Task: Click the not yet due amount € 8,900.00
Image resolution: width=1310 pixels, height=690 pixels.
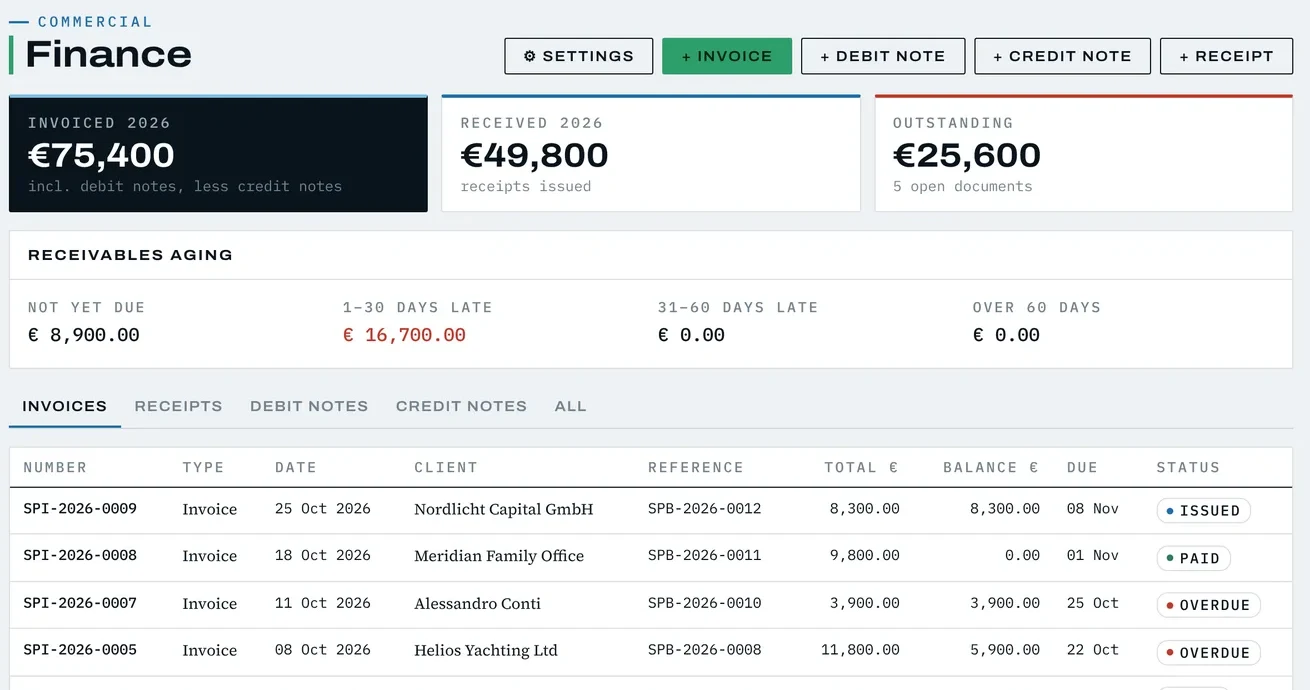Action: 84,335
